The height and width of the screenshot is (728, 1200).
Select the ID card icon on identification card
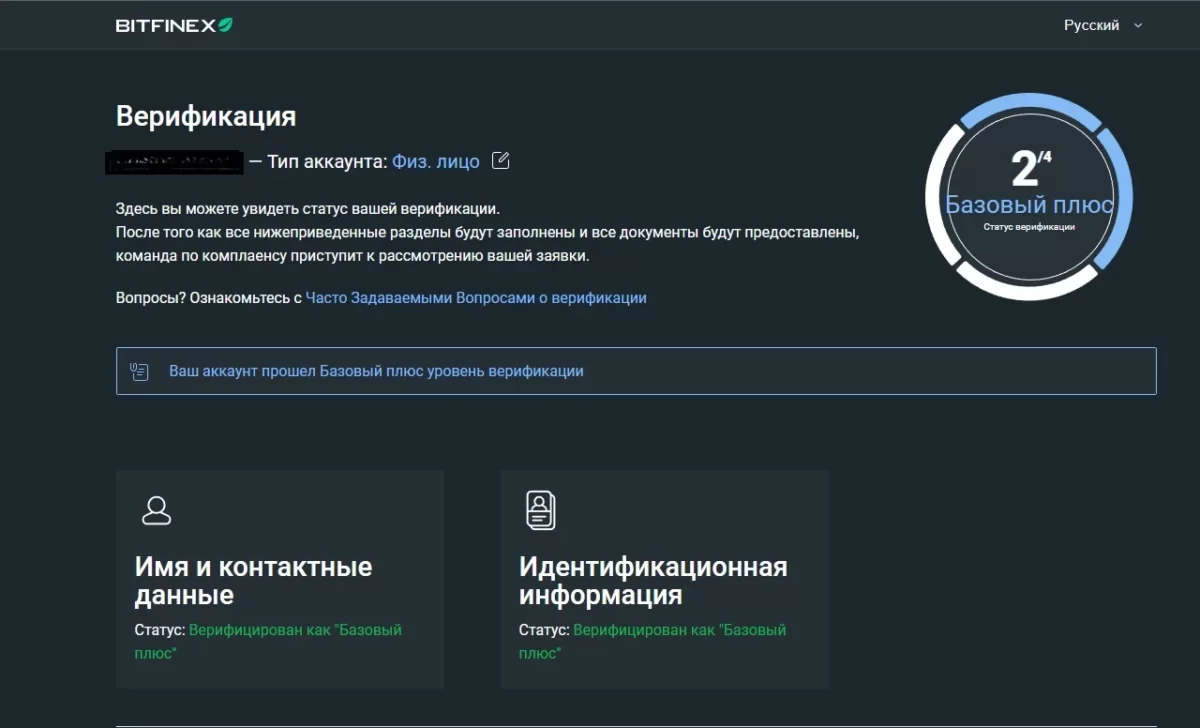click(x=540, y=509)
